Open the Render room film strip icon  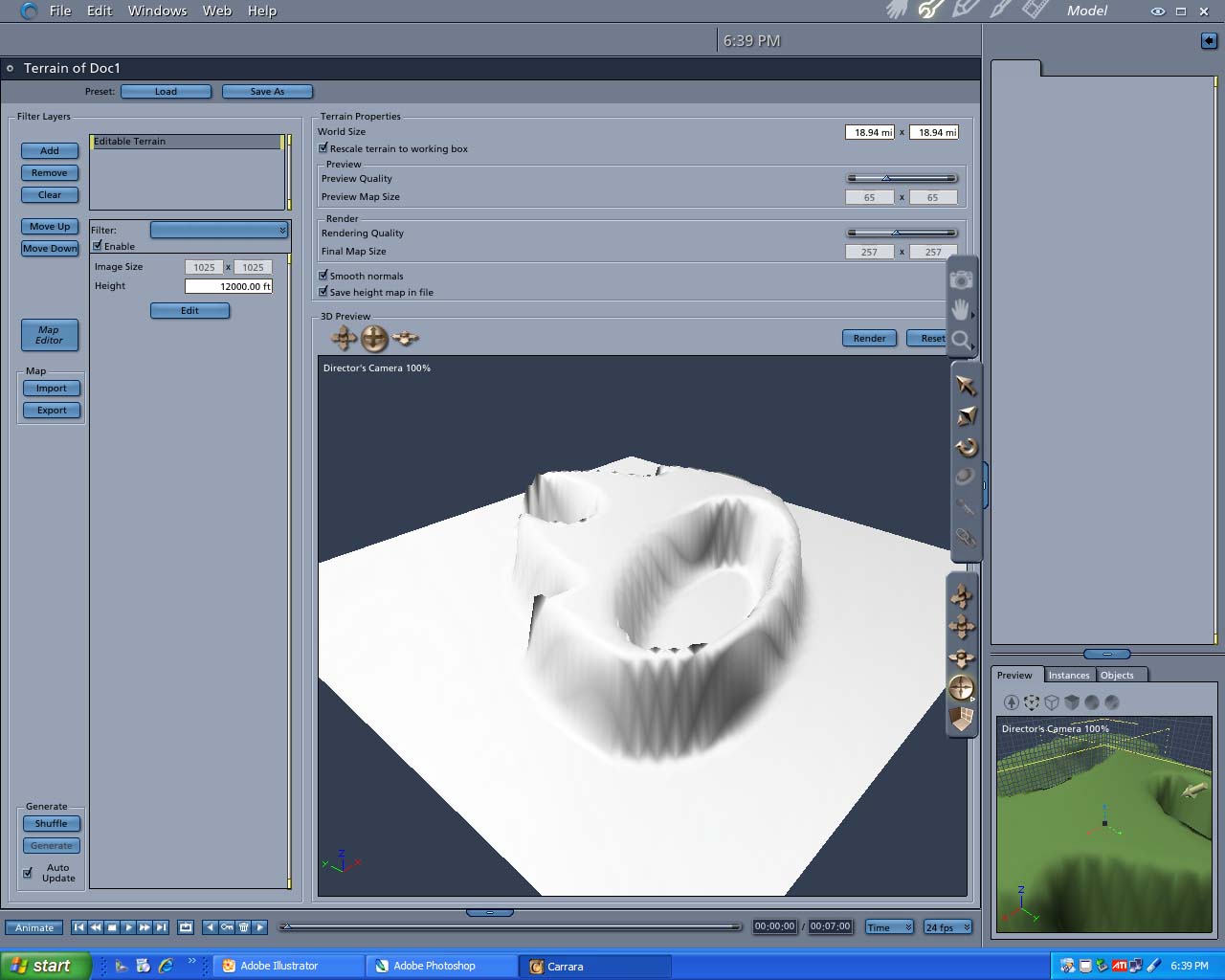1036,11
